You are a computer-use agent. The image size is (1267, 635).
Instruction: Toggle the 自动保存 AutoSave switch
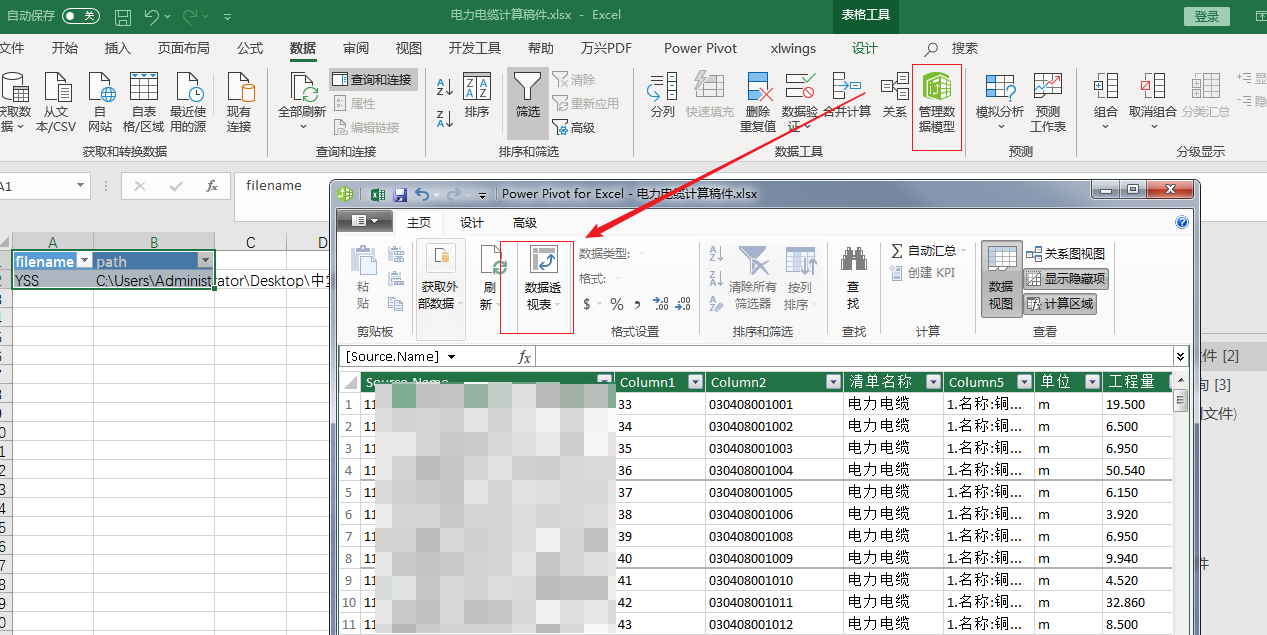pos(81,16)
